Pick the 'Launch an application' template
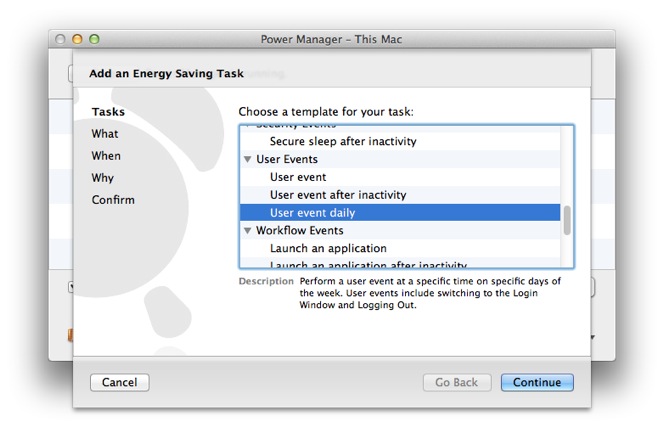 (x=400, y=248)
